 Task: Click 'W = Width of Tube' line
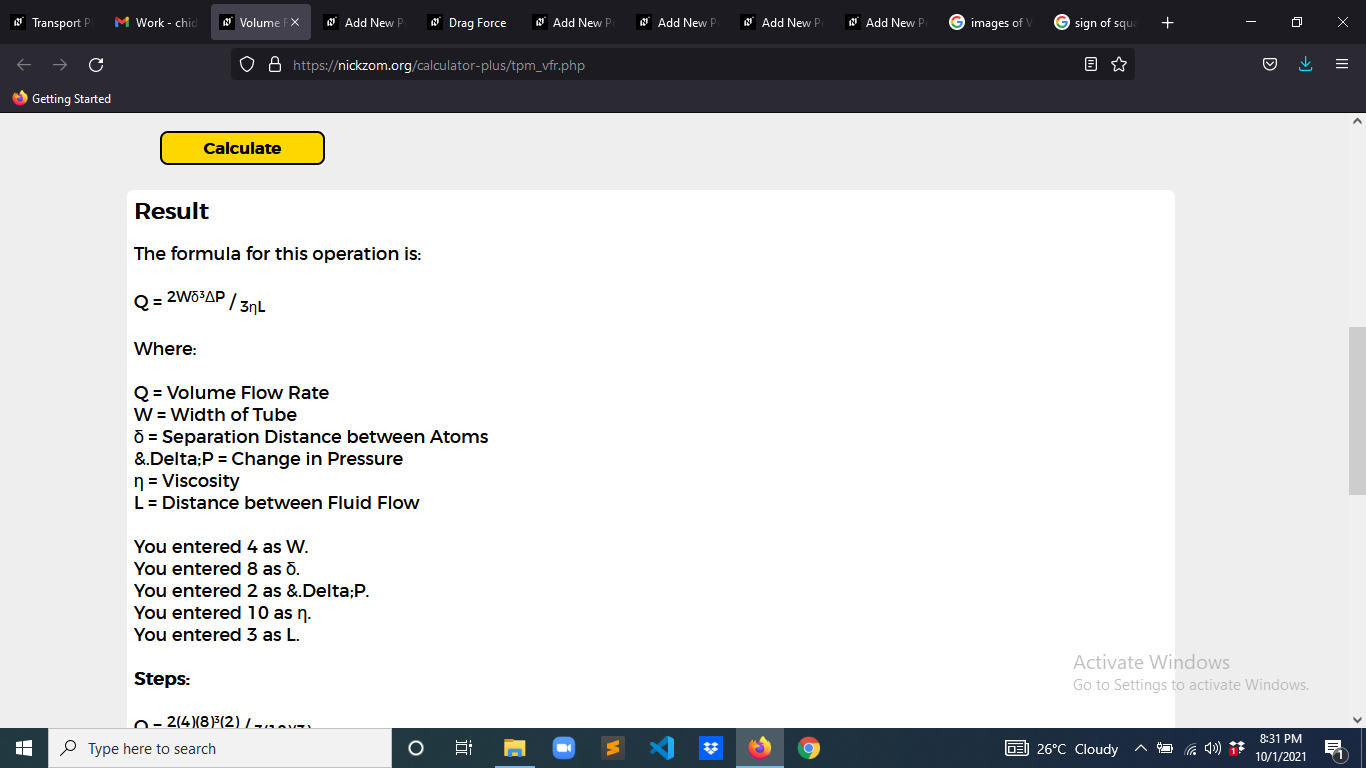(215, 415)
